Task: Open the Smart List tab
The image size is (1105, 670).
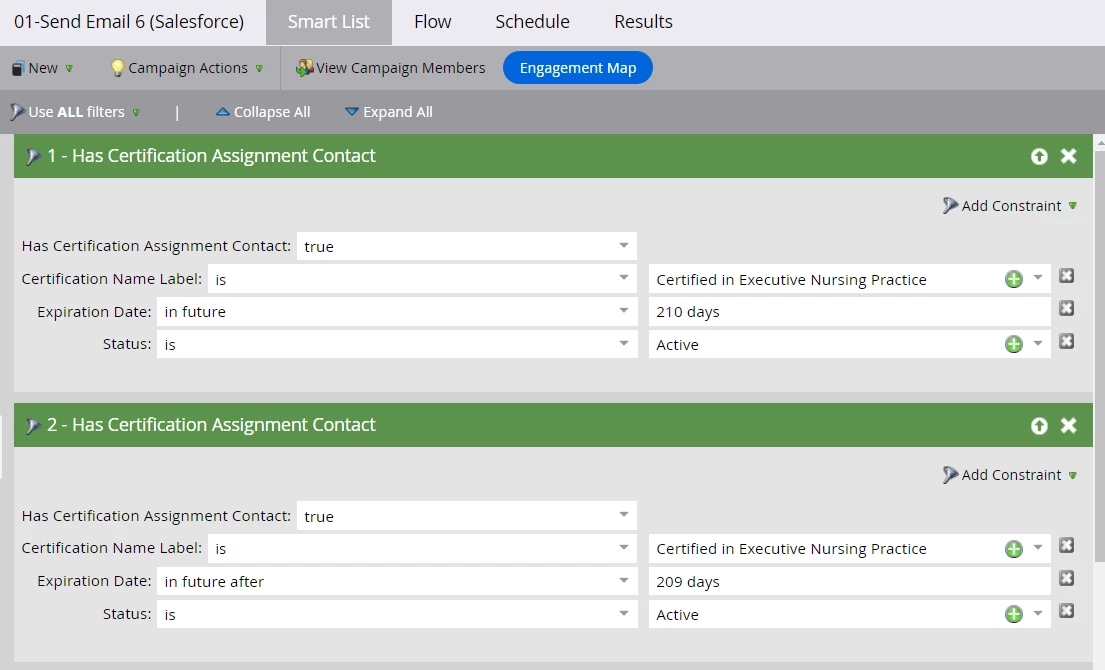Action: [x=328, y=22]
